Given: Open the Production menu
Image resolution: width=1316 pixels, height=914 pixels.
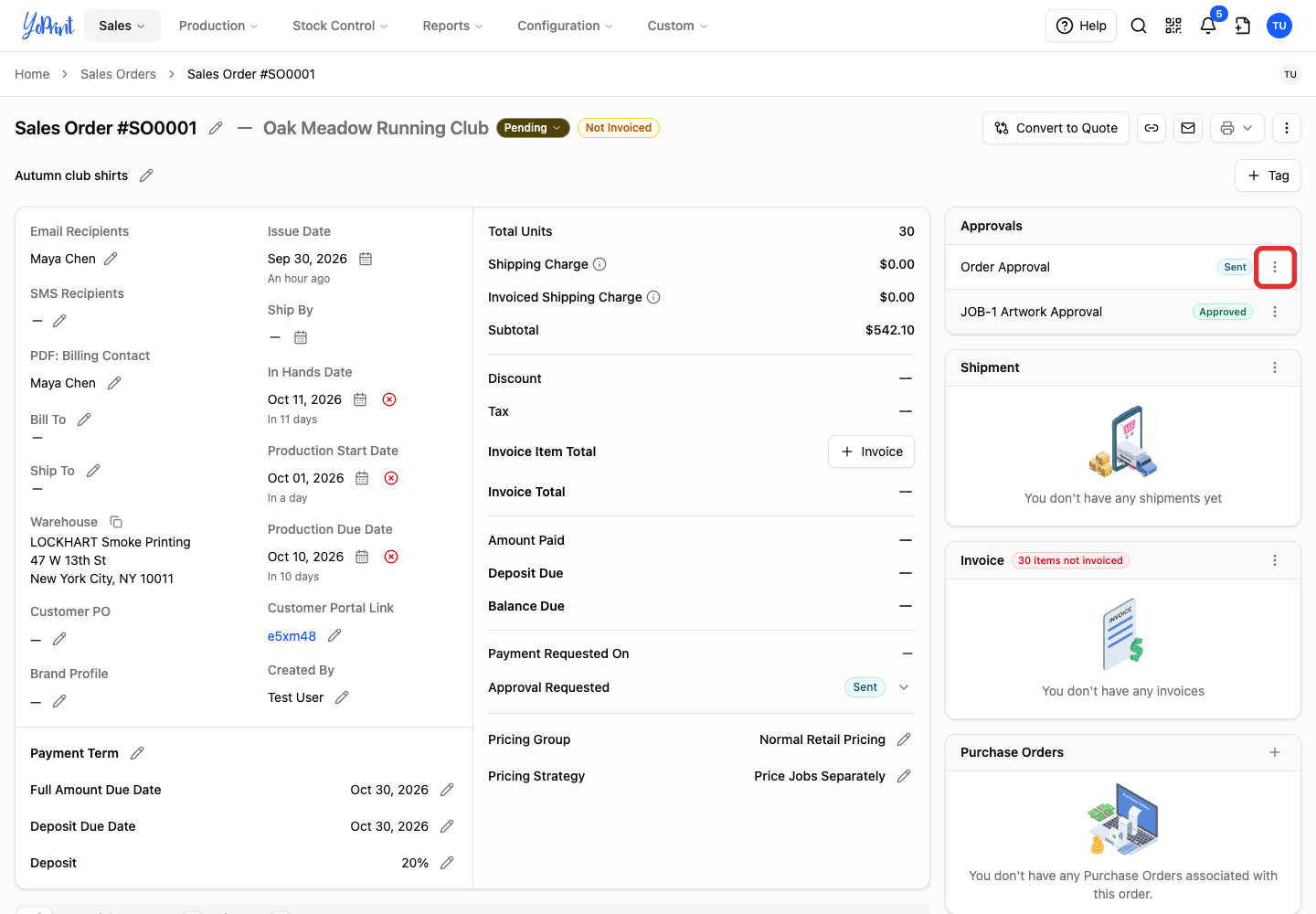Looking at the screenshot, I should [218, 26].
